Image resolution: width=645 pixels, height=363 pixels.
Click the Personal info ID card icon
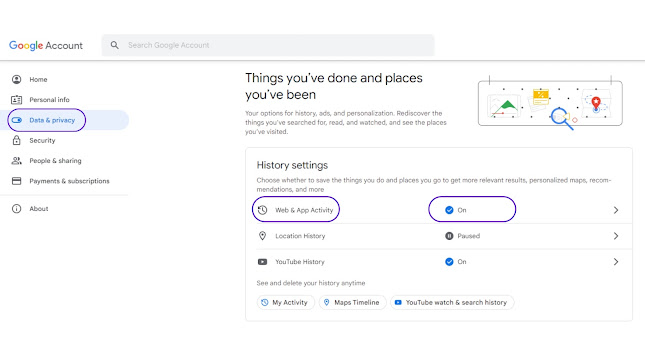16,100
